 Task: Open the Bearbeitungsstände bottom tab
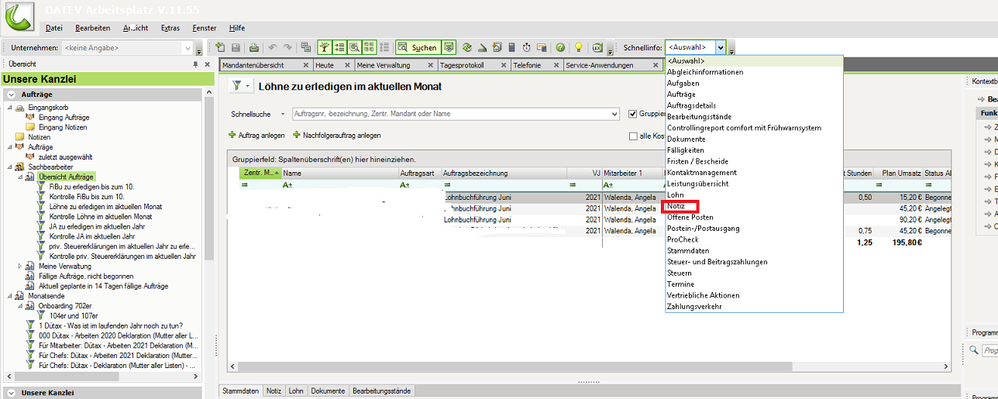pos(381,391)
